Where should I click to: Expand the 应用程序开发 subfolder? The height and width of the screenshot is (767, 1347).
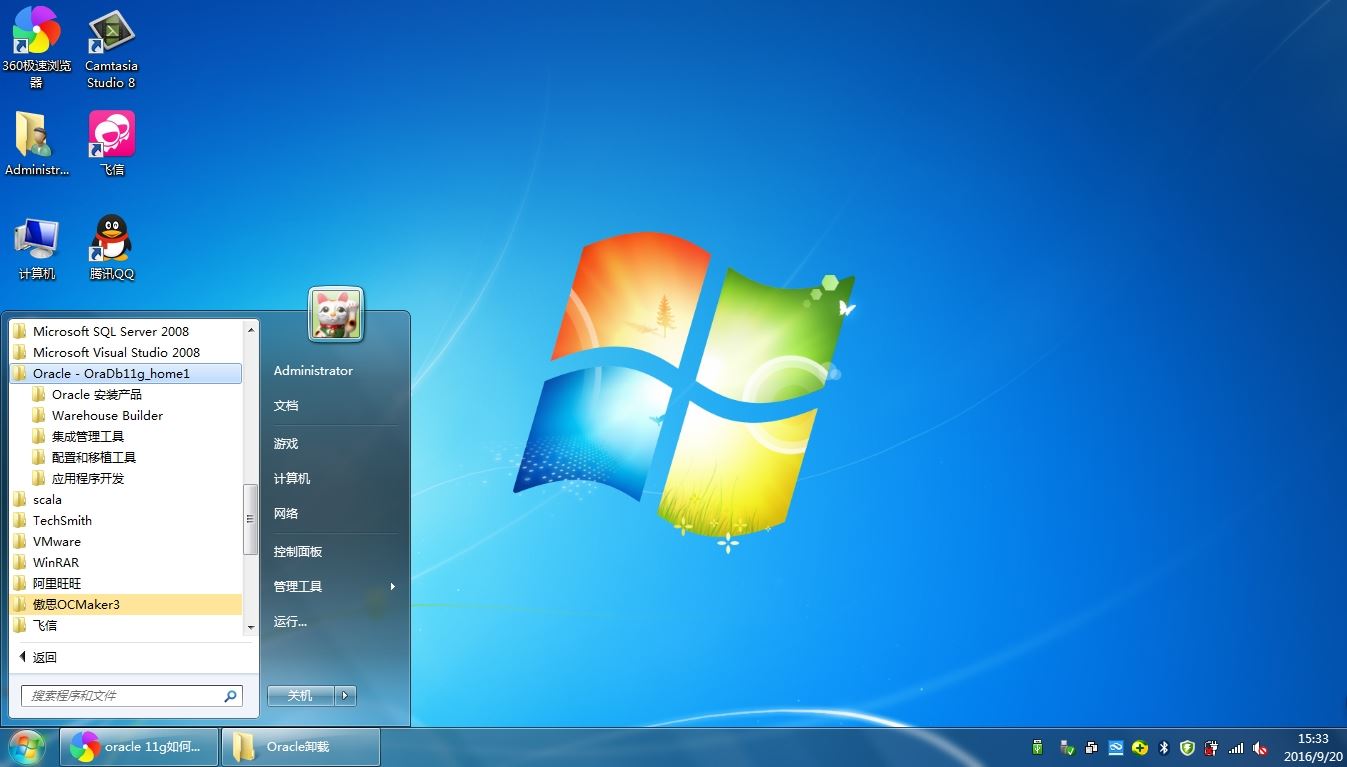click(x=125, y=478)
